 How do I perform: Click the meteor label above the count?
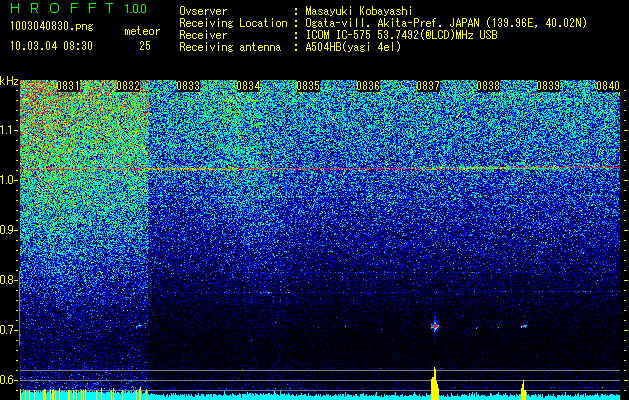pyautogui.click(x=142, y=31)
